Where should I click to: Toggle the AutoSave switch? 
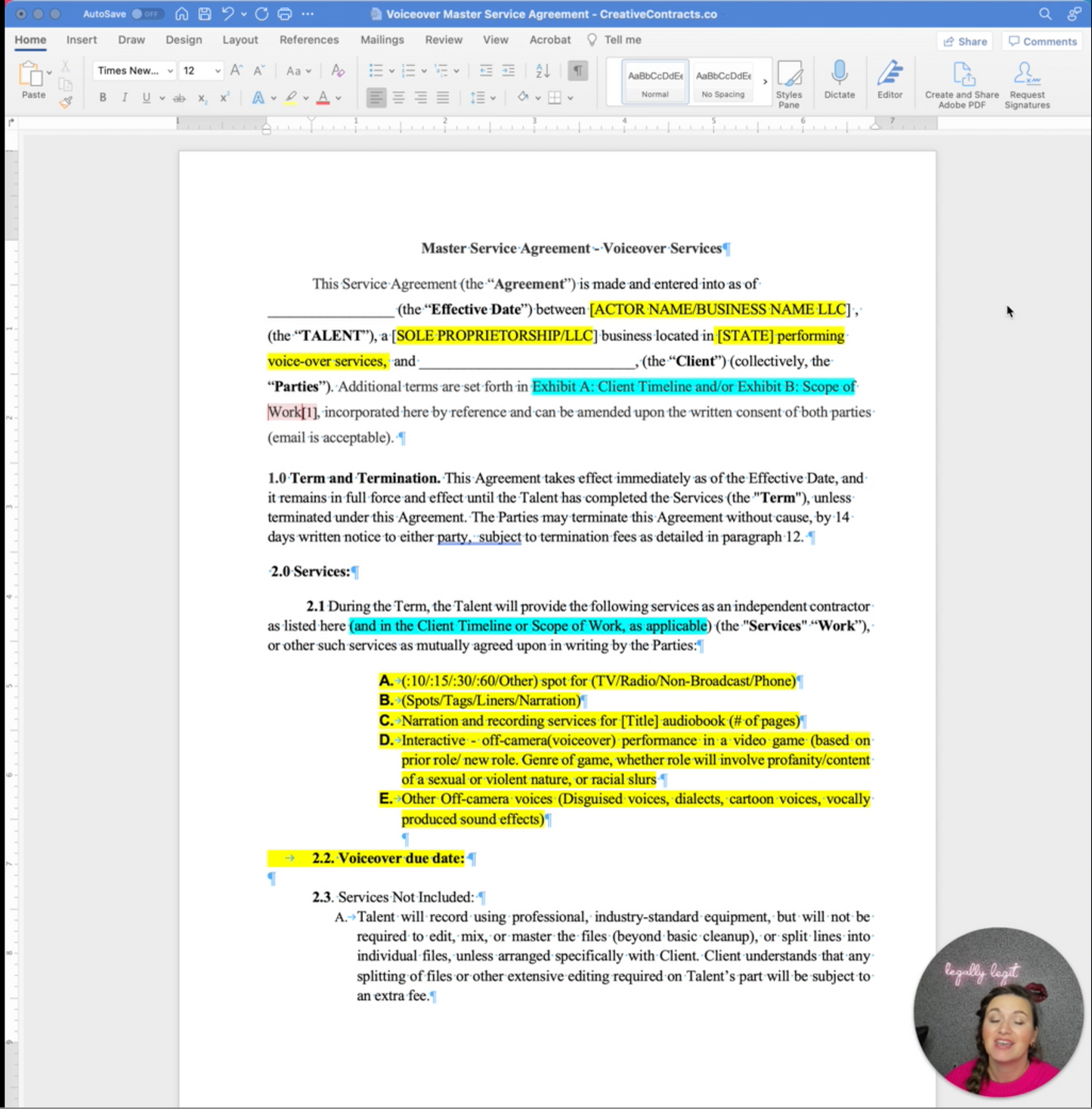(x=146, y=14)
